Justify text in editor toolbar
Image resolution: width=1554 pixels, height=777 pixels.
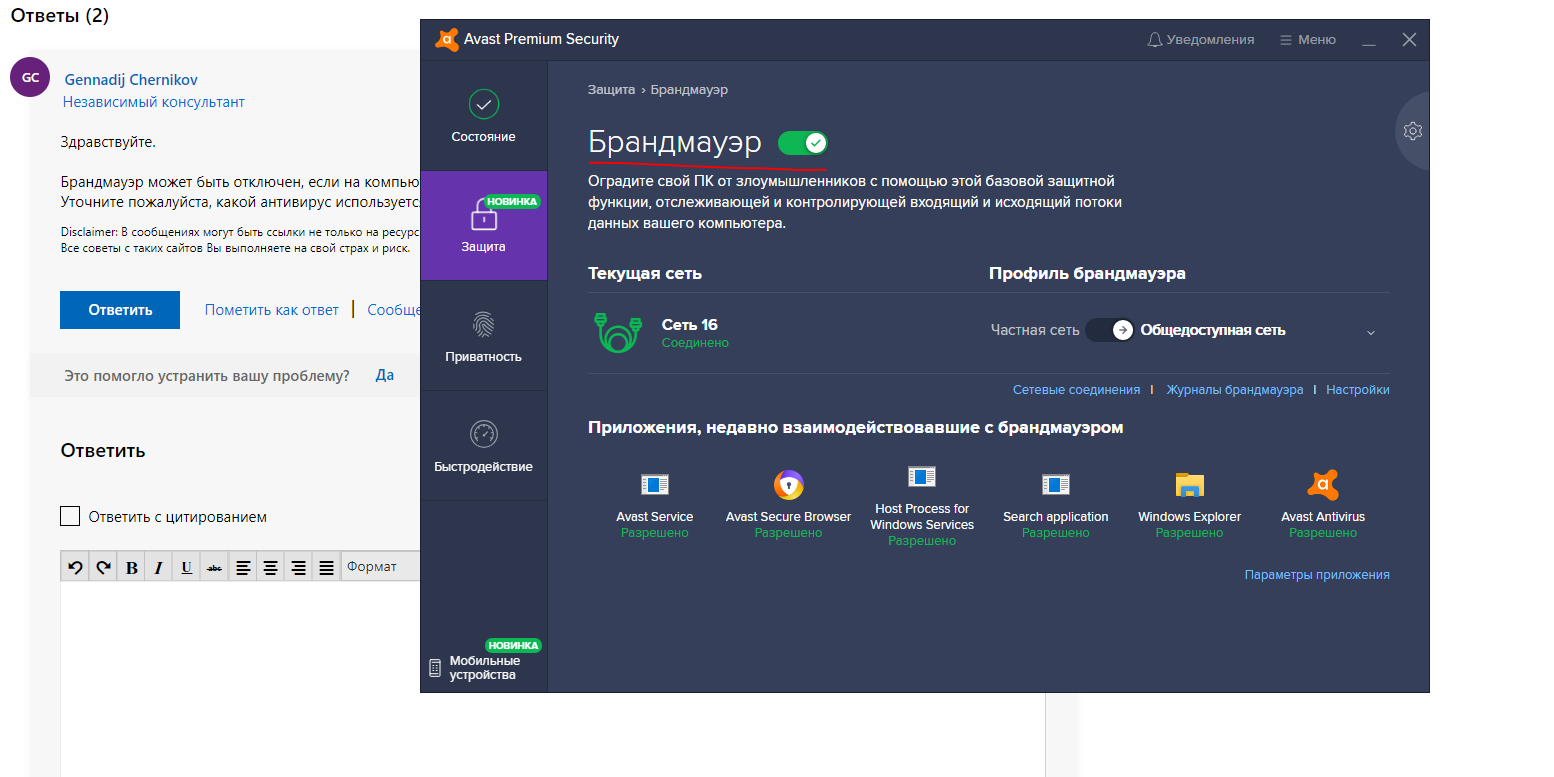tap(326, 567)
